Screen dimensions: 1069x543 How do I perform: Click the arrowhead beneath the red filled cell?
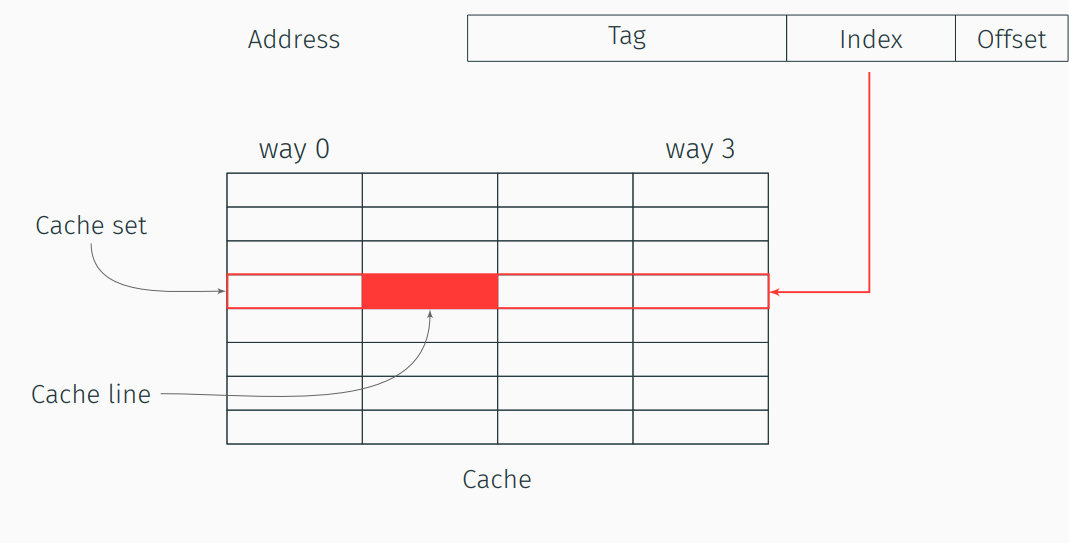pyautogui.click(x=430, y=314)
